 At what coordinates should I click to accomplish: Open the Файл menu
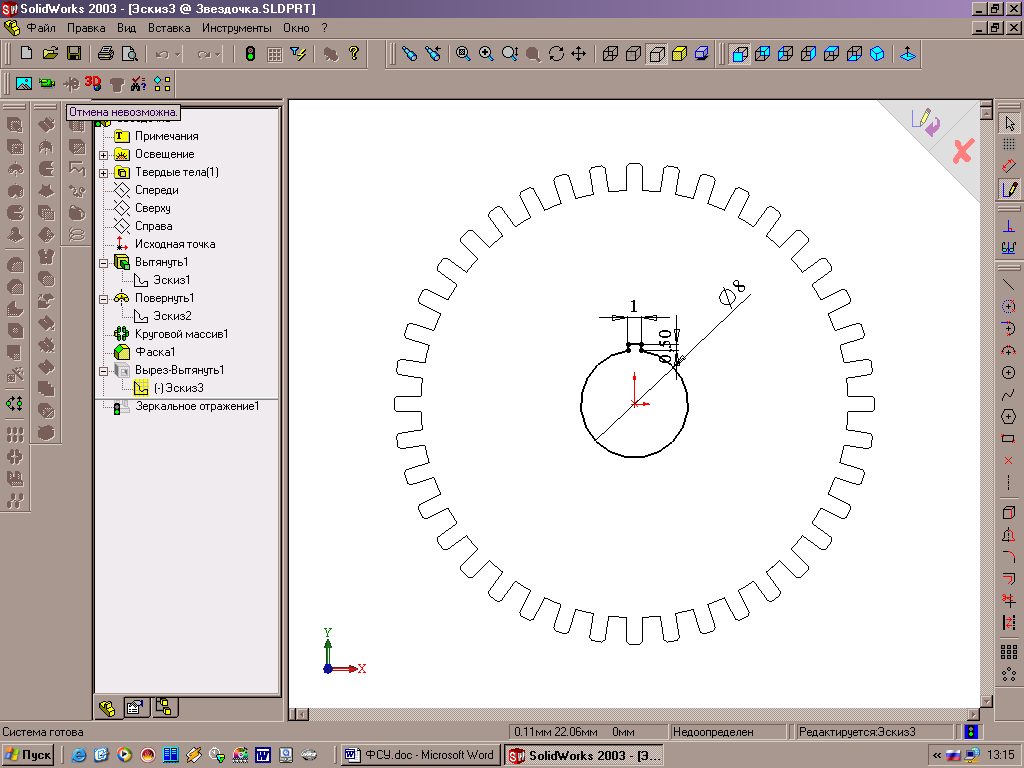(x=40, y=28)
